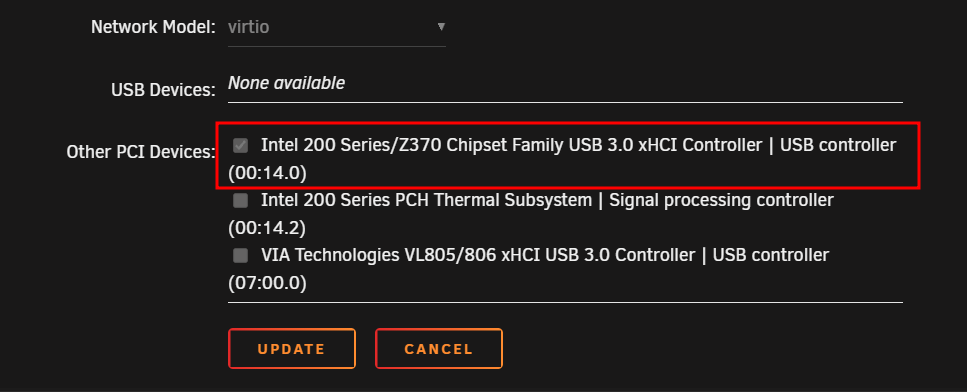967x392 pixels.
Task: Click the UPDATE button
Action: point(292,349)
